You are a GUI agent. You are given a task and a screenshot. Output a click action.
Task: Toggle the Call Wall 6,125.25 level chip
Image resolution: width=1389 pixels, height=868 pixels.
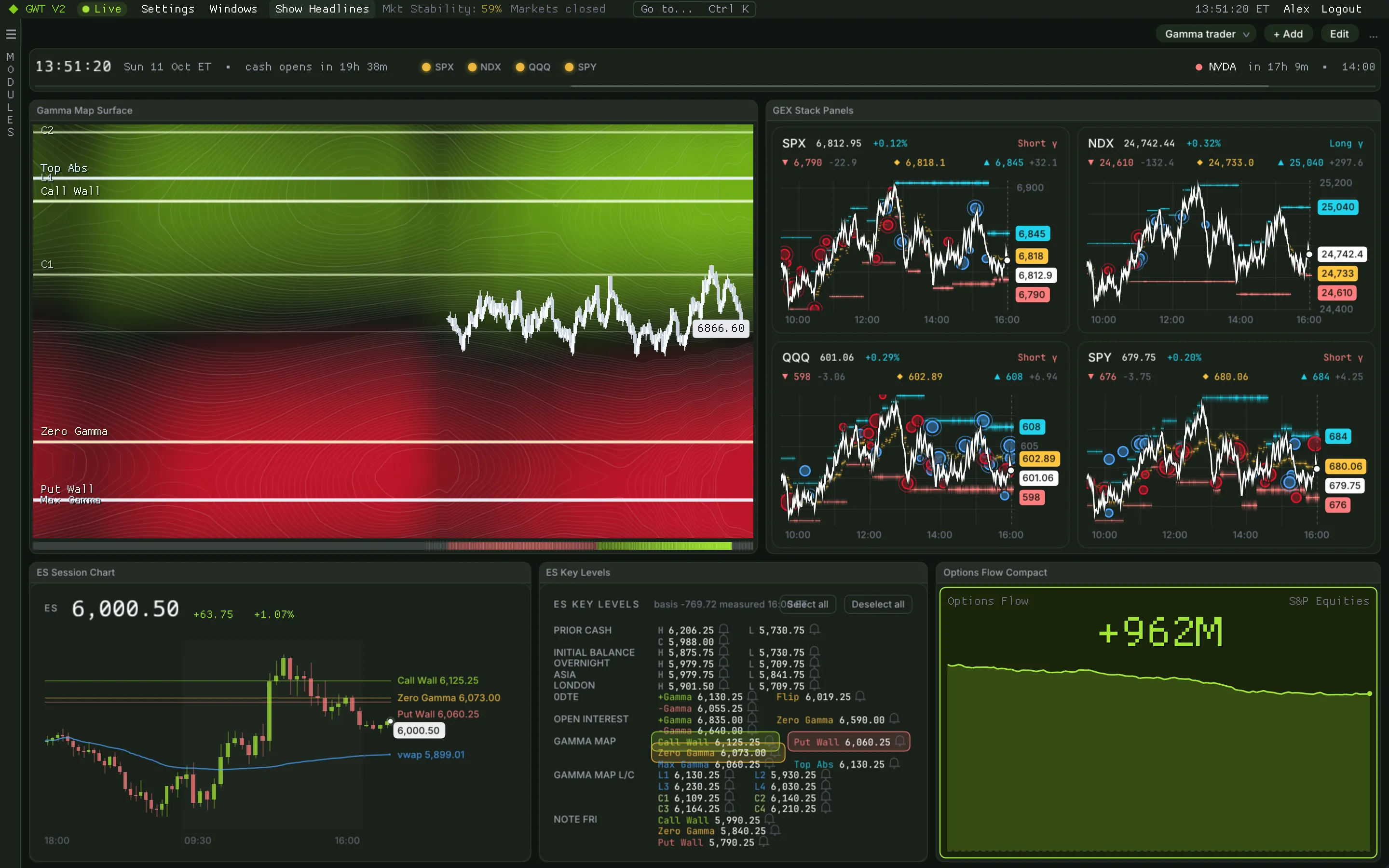point(715,742)
